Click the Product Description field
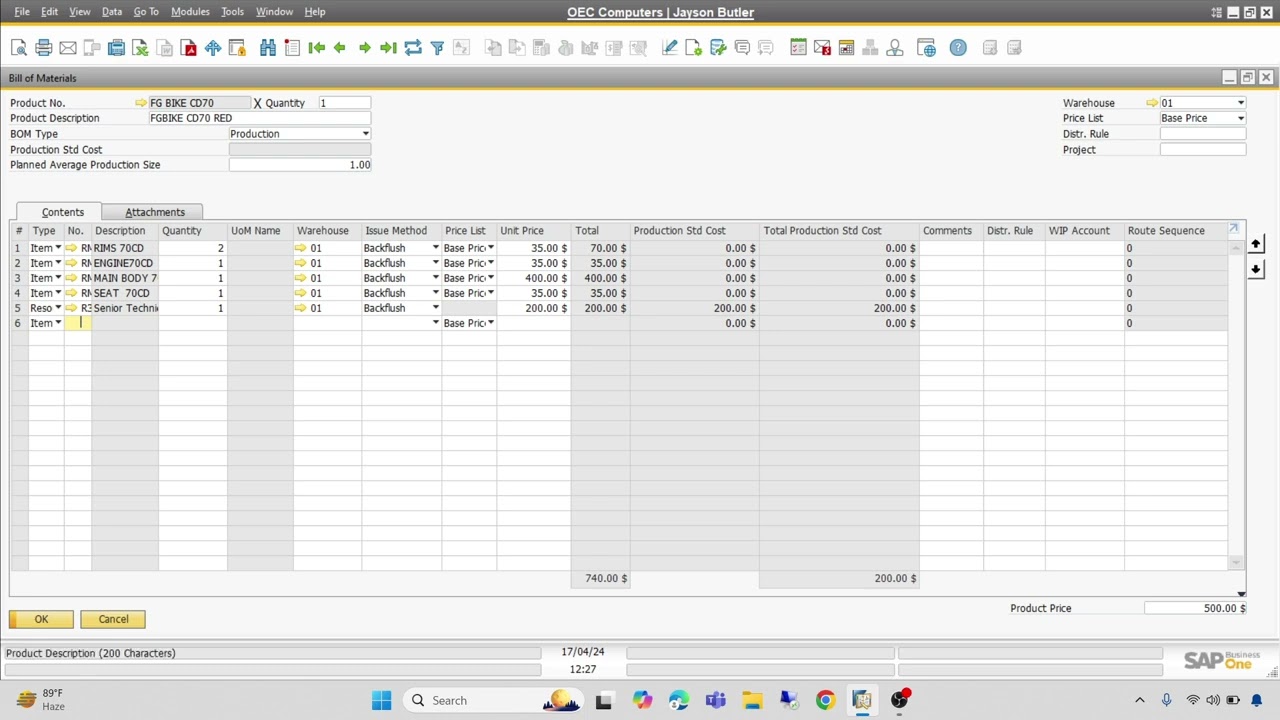Viewport: 1280px width, 720px height. click(259, 118)
